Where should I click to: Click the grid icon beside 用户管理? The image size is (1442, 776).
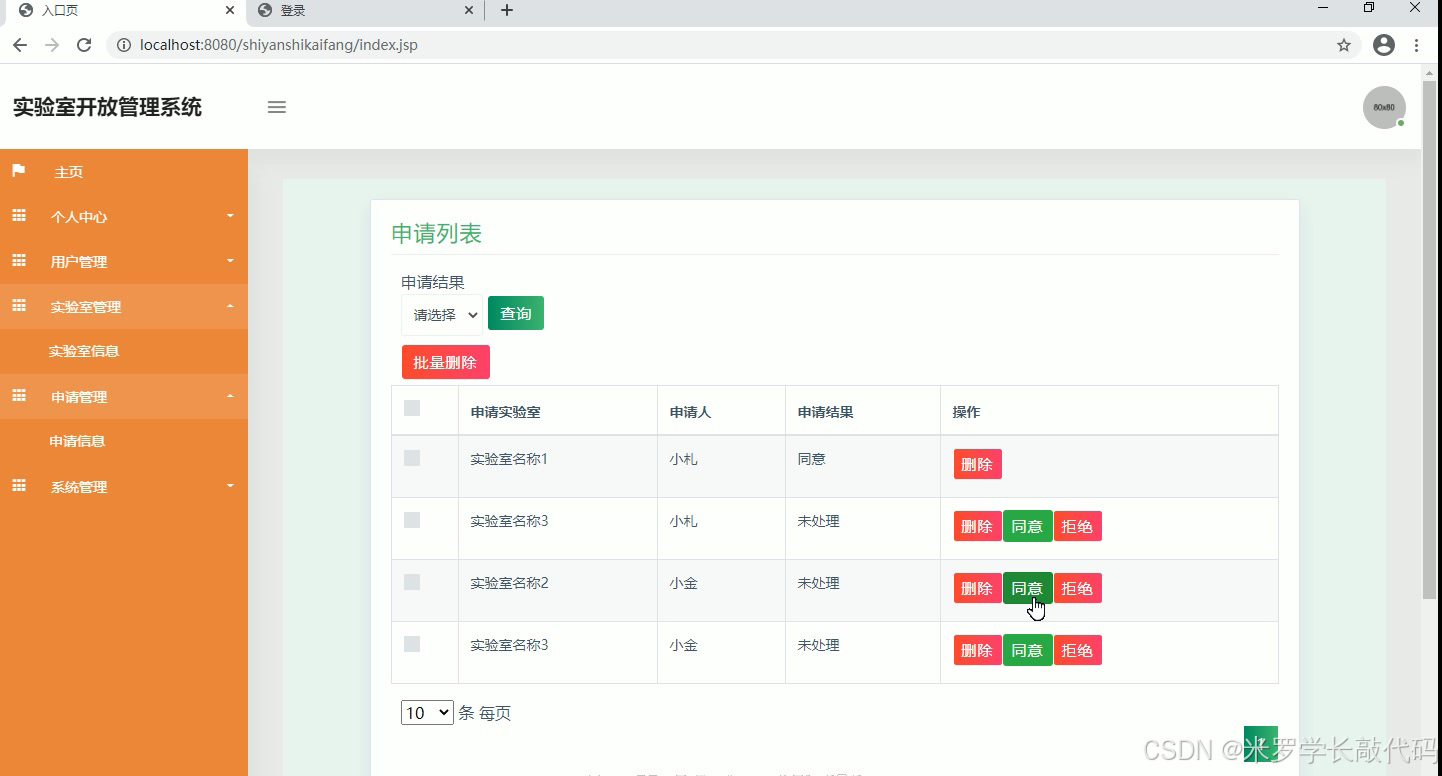(18, 260)
